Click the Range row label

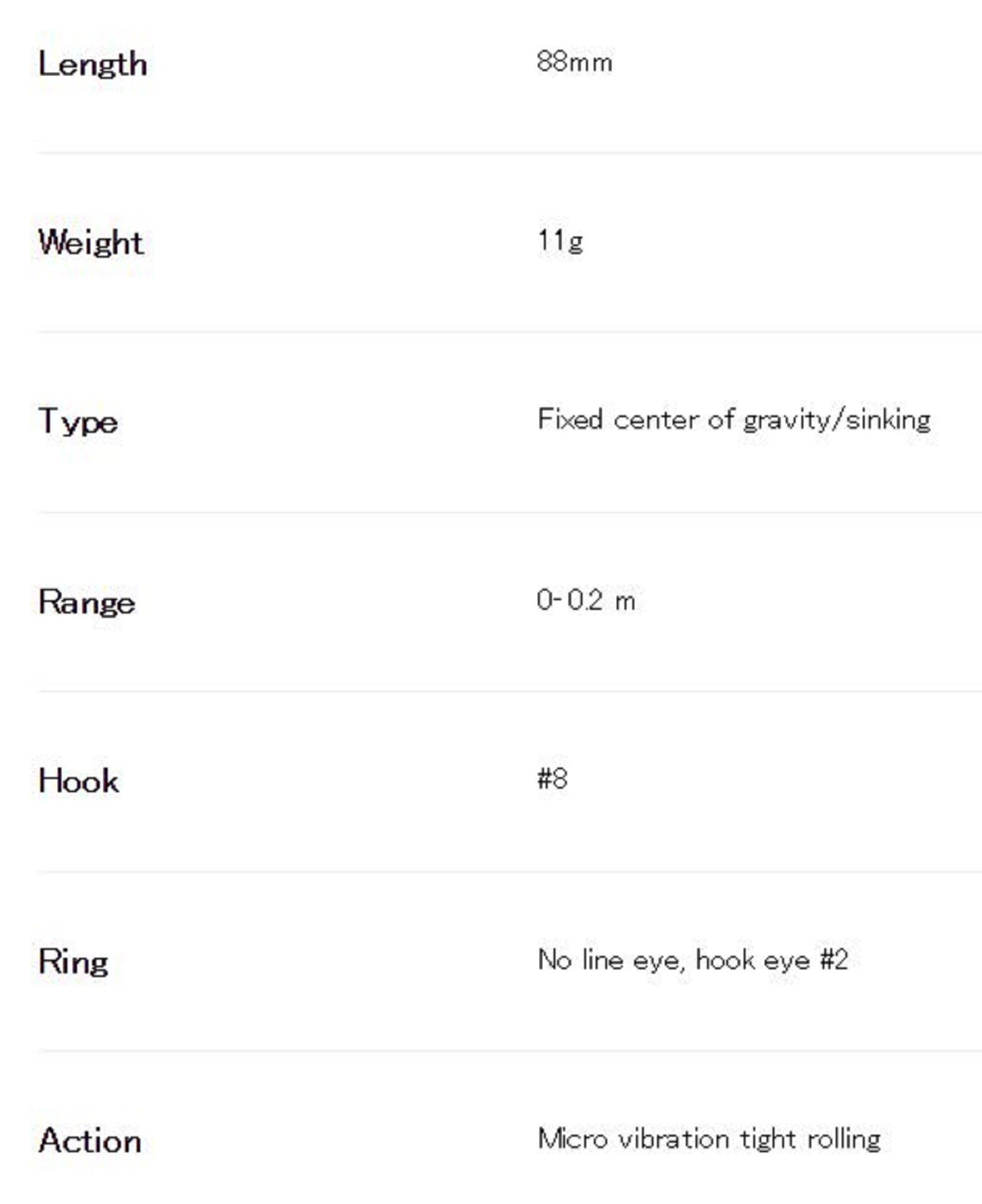(87, 602)
